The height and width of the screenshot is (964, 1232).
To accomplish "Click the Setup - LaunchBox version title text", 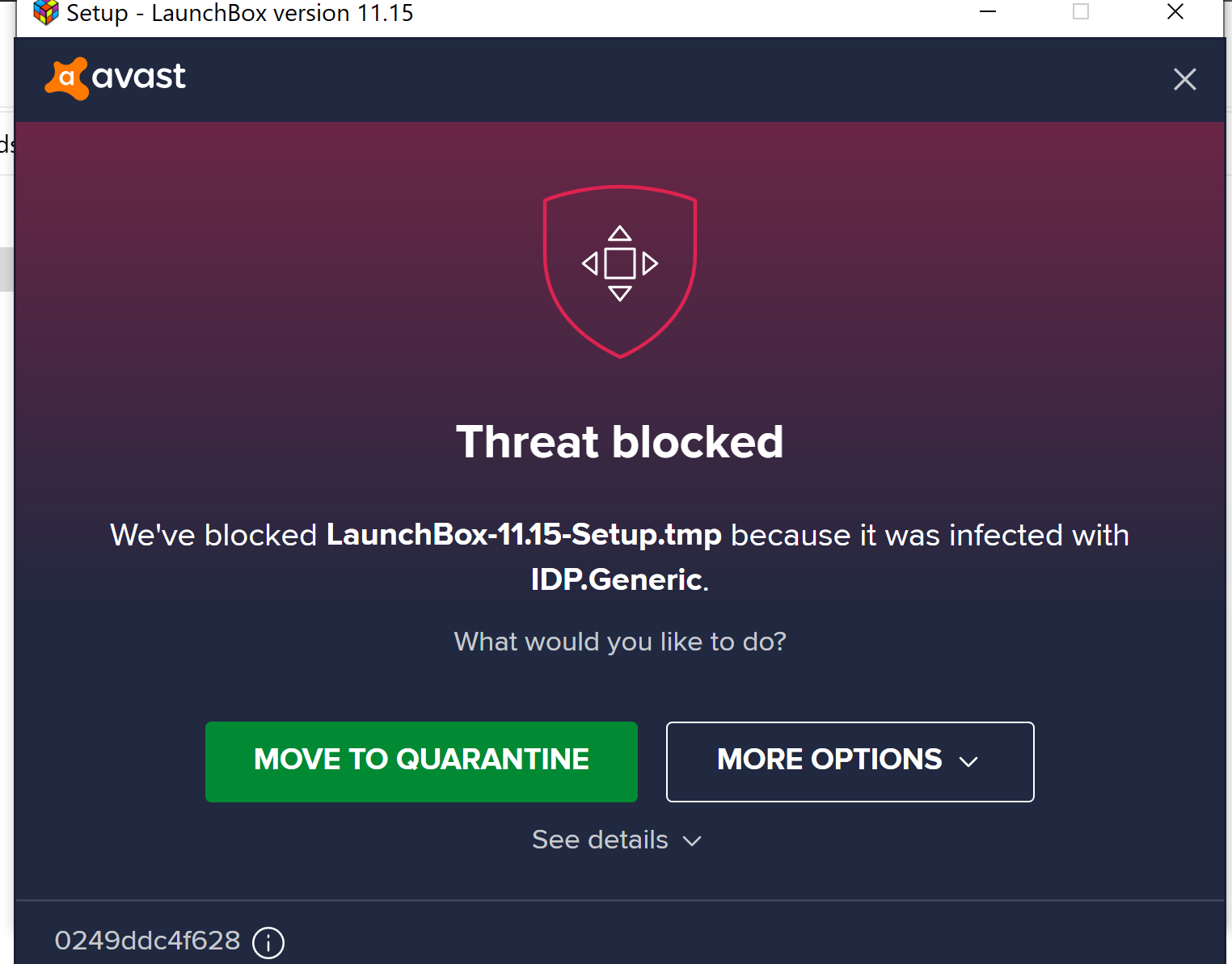I will pyautogui.click(x=240, y=13).
